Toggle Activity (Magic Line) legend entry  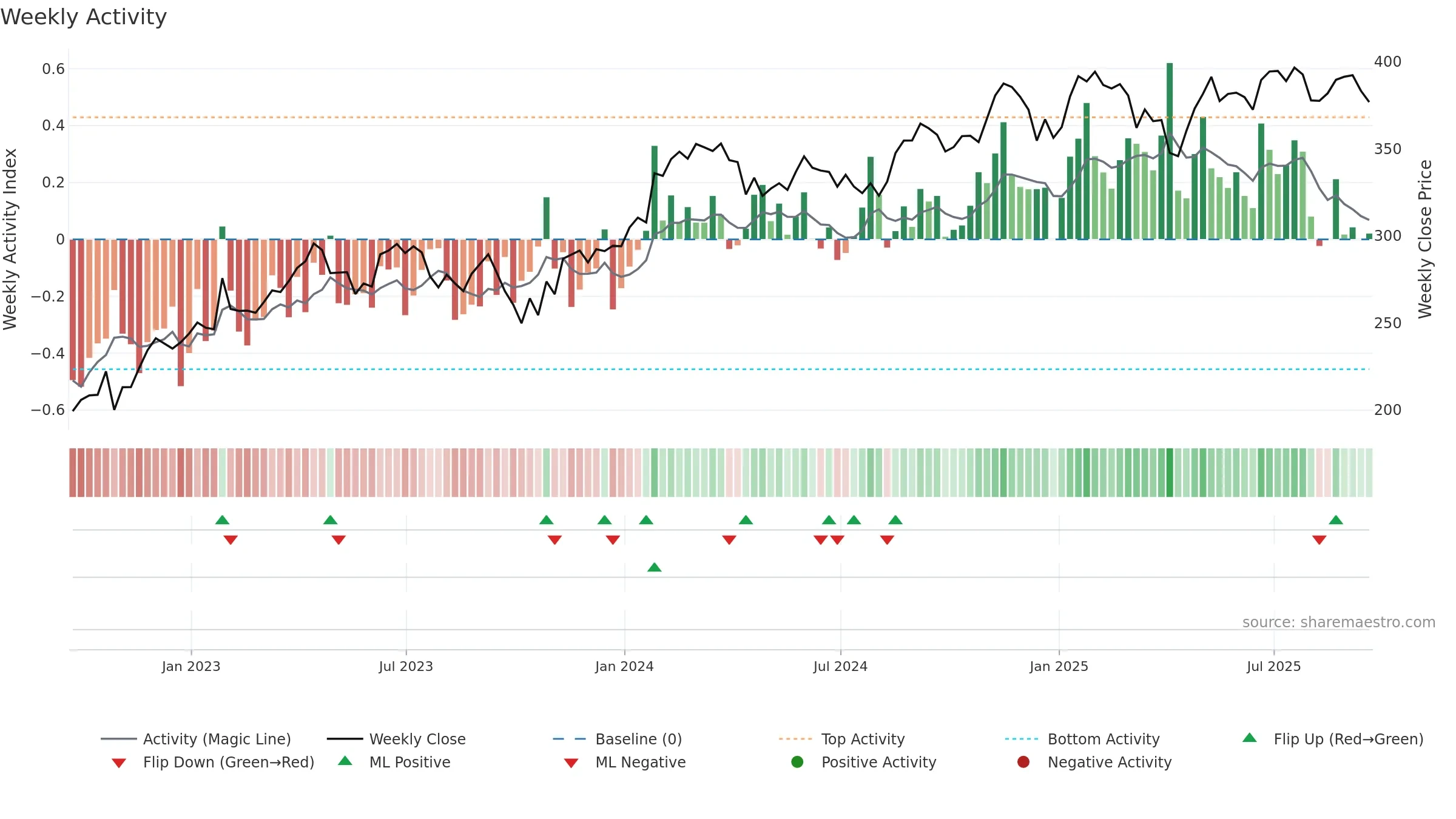tap(196, 739)
